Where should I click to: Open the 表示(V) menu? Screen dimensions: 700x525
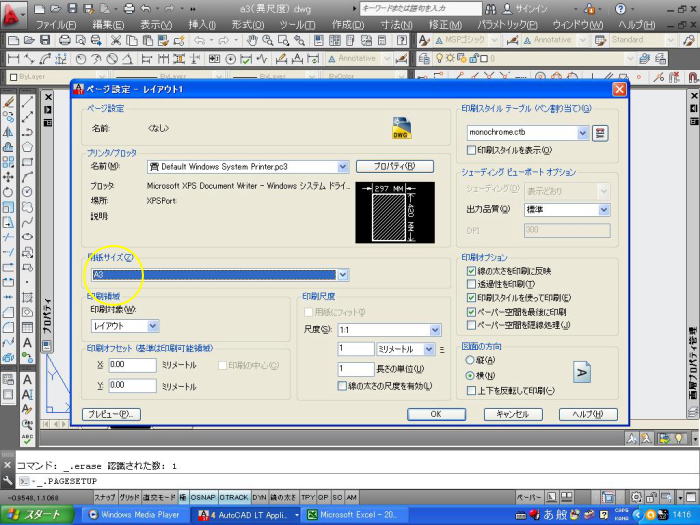point(156,25)
